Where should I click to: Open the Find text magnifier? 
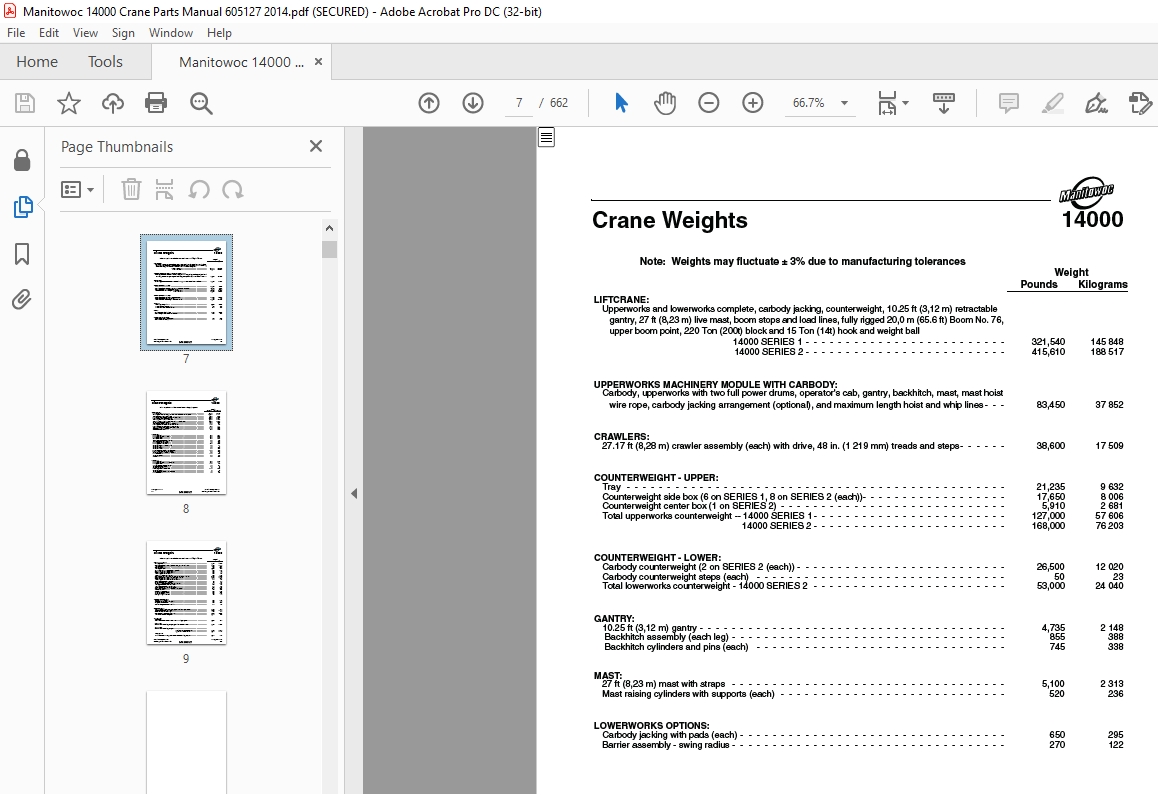pos(201,103)
